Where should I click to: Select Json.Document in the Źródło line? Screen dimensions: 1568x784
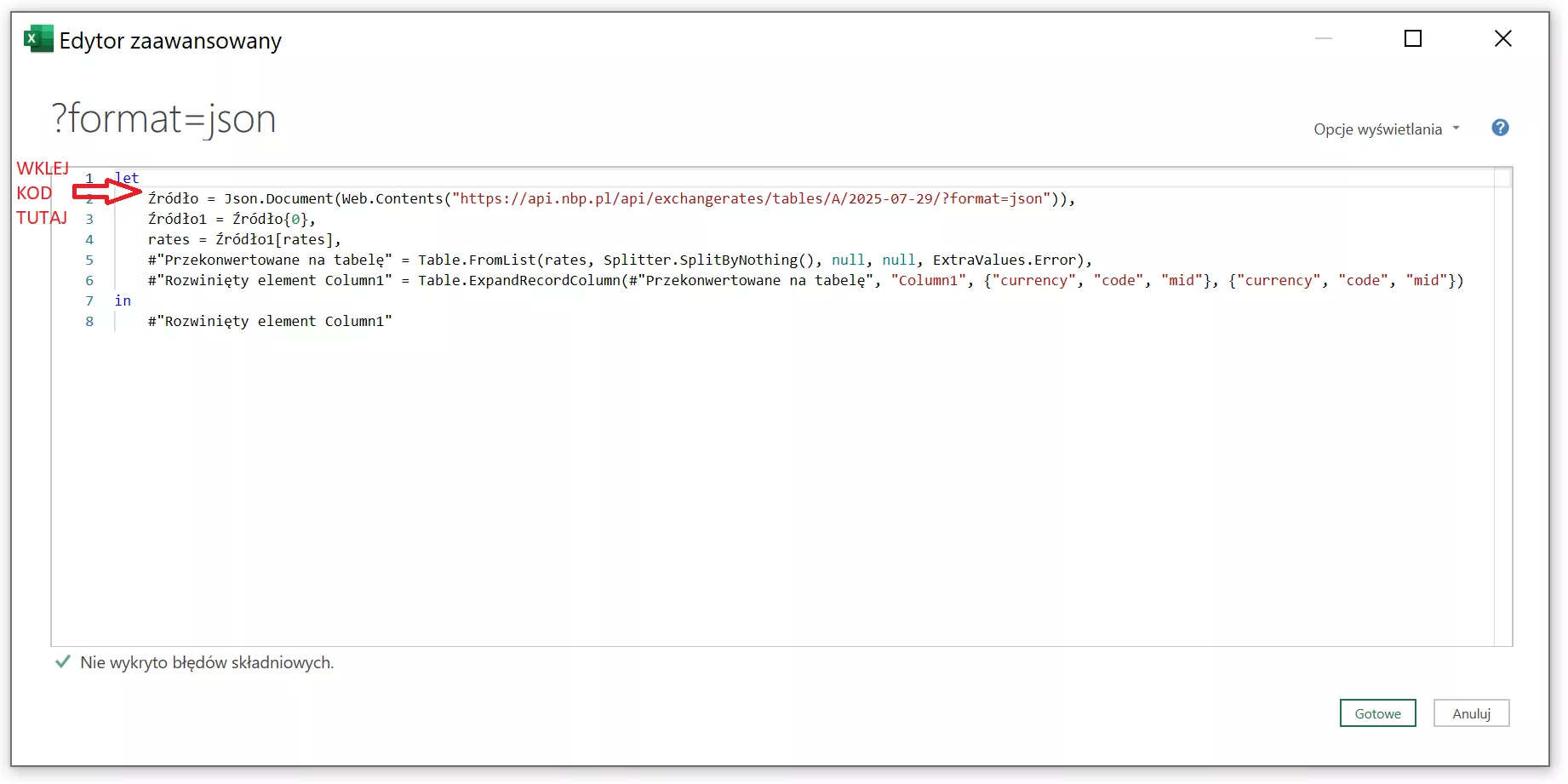(278, 199)
